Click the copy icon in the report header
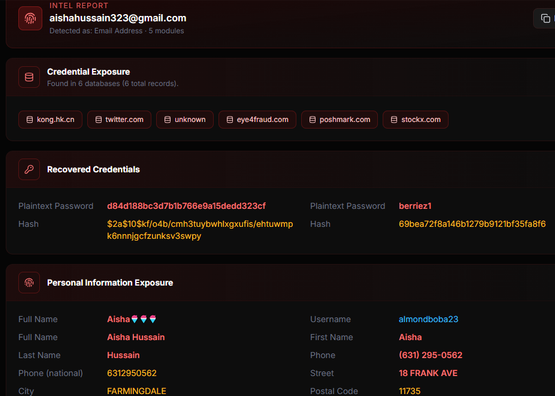Viewport: 555px width, 396px height. click(545, 18)
